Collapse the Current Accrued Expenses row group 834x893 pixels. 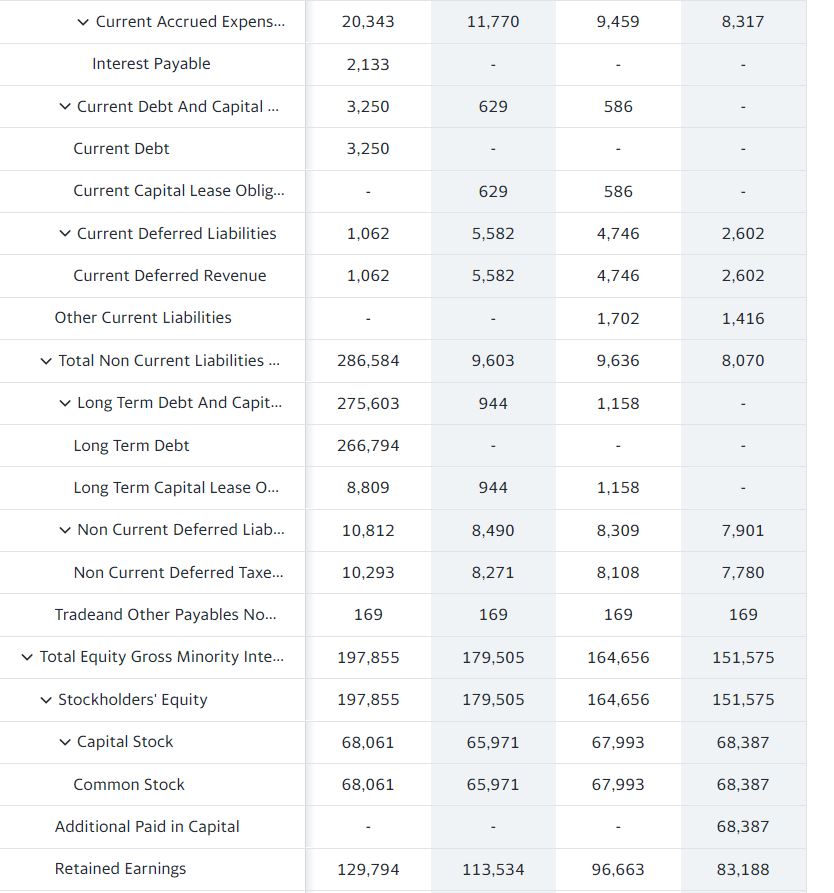(83, 21)
